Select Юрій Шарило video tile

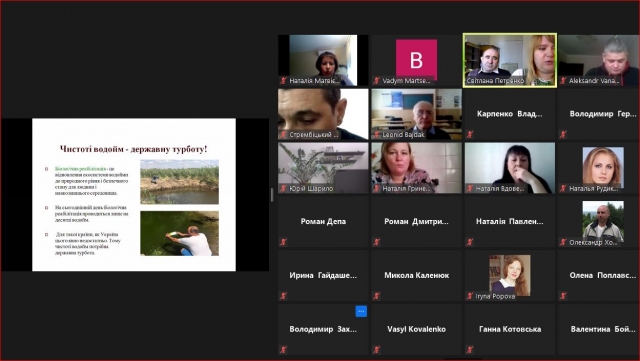(x=323, y=168)
